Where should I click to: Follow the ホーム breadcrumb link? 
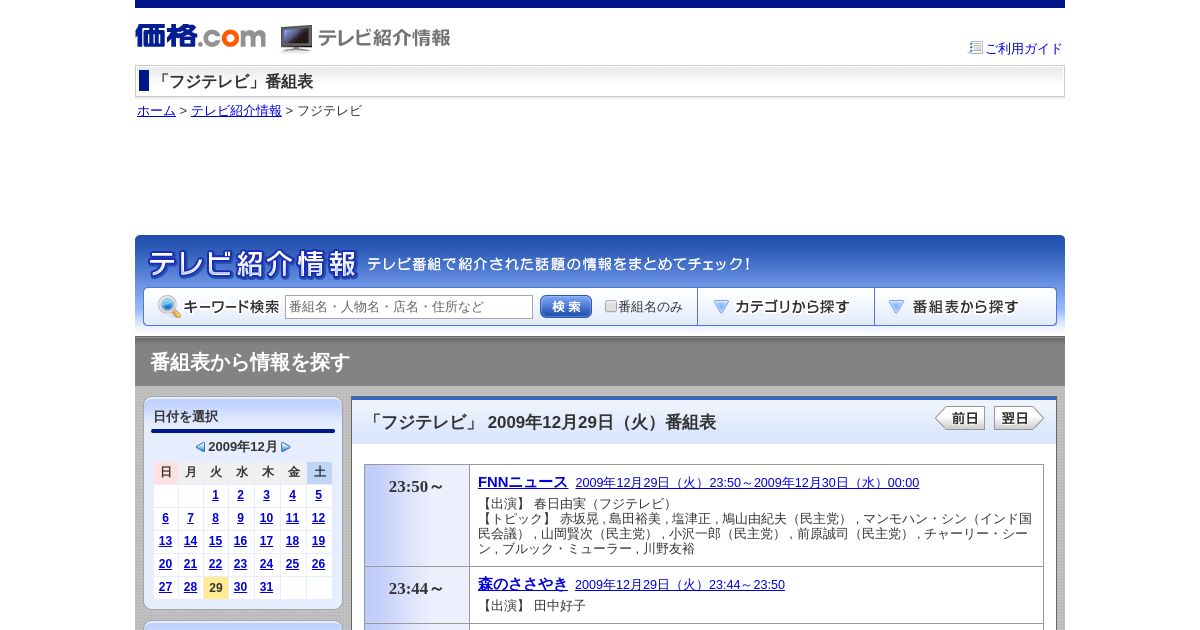(156, 111)
